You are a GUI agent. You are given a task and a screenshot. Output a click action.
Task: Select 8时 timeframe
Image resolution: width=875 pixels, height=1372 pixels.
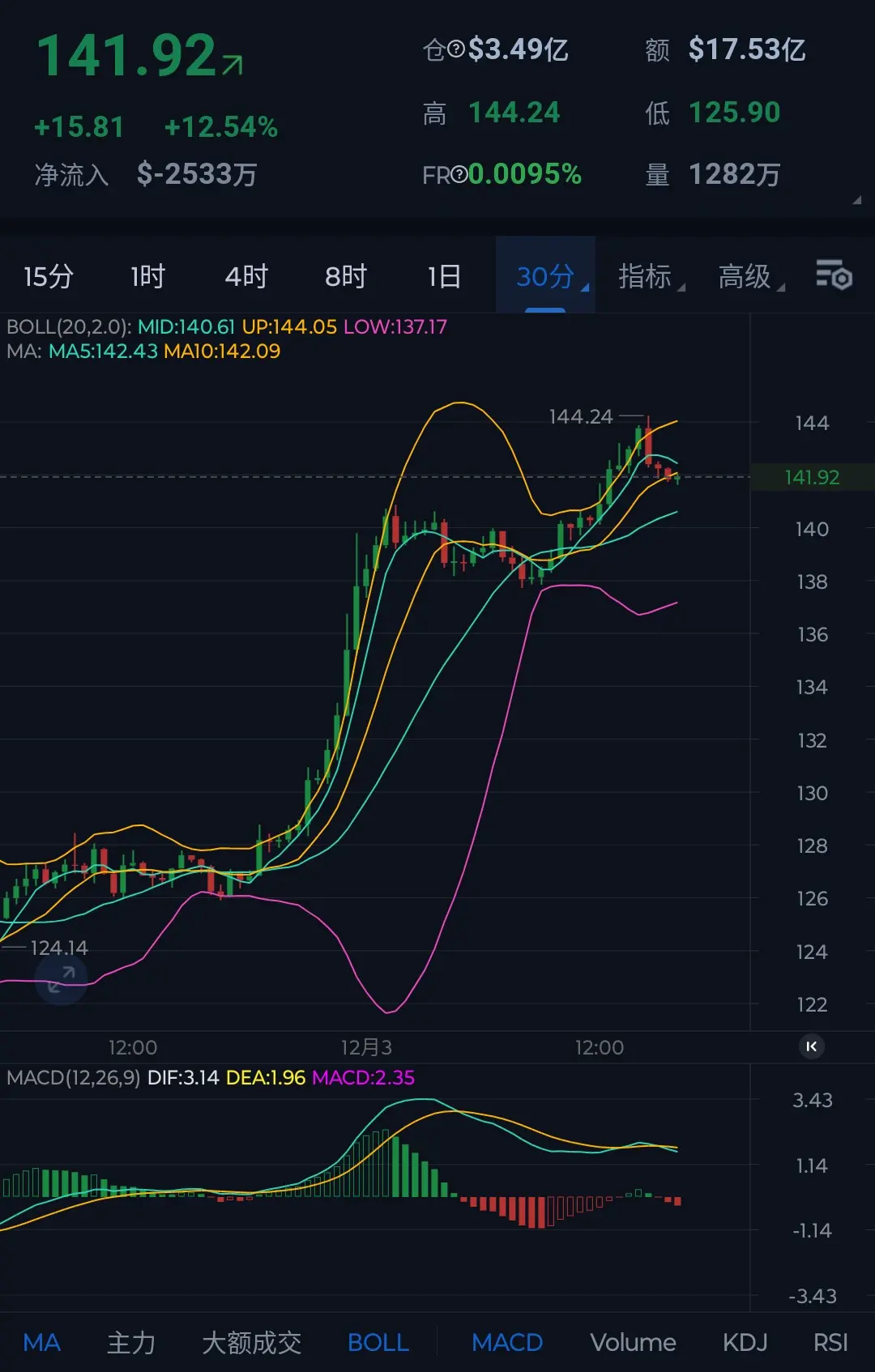[346, 276]
